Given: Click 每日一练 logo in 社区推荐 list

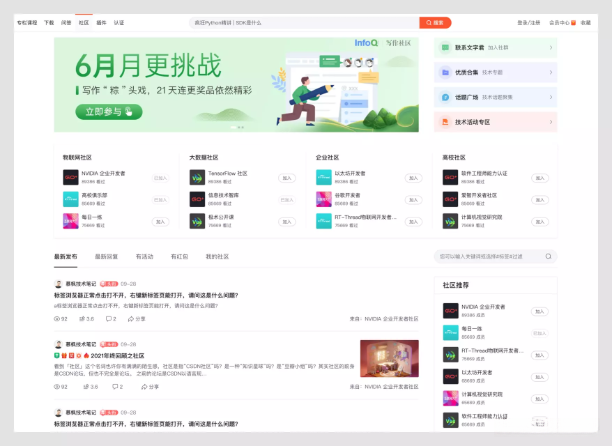Looking at the screenshot, I should (450, 332).
